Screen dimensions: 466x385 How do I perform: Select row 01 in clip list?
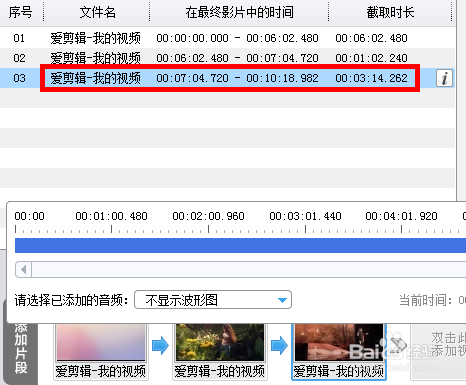(228, 38)
